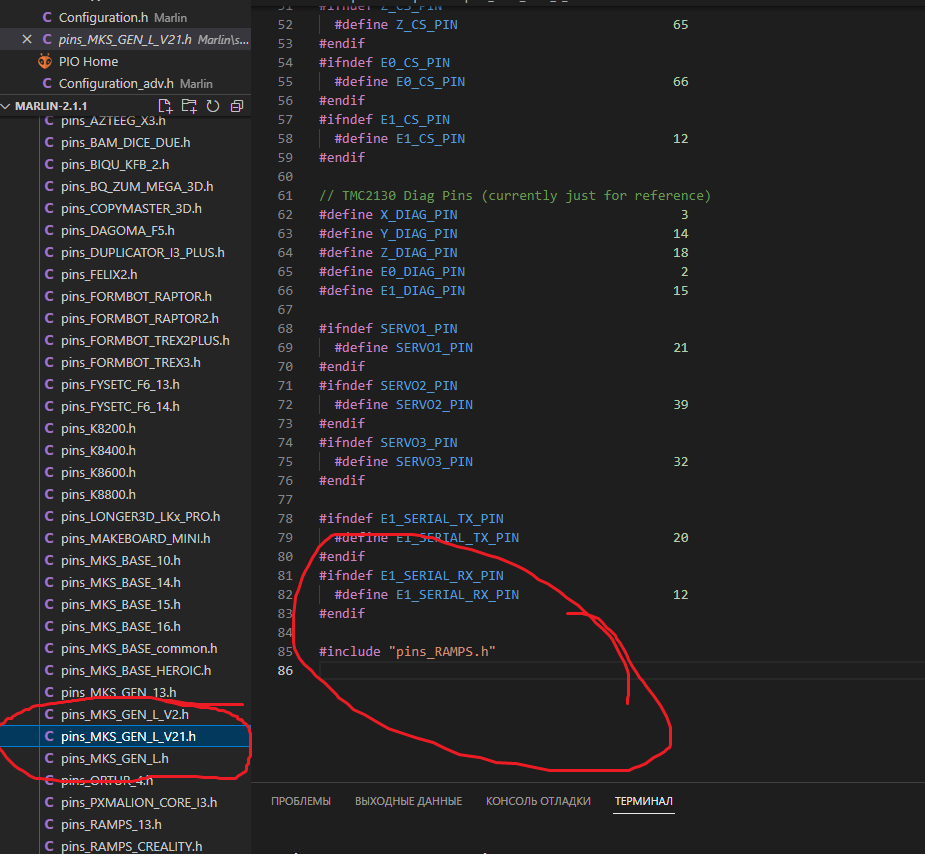Place cursor on empty line 86
Viewport: 925px width, 854px height.
(500, 670)
